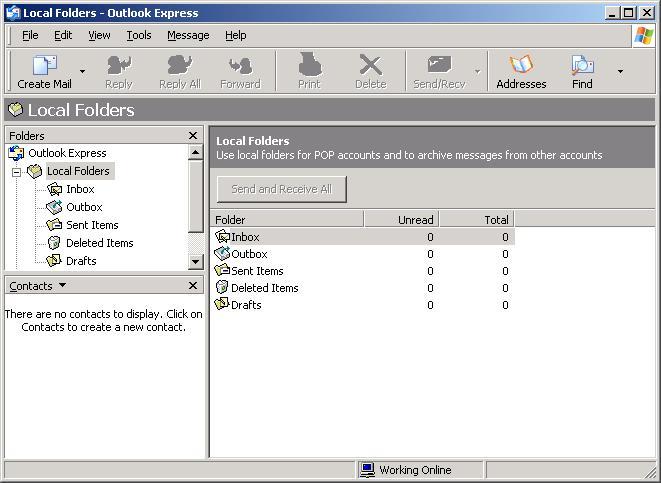661x483 pixels.
Task: Click the Find toolbar icon
Action: pos(582,65)
